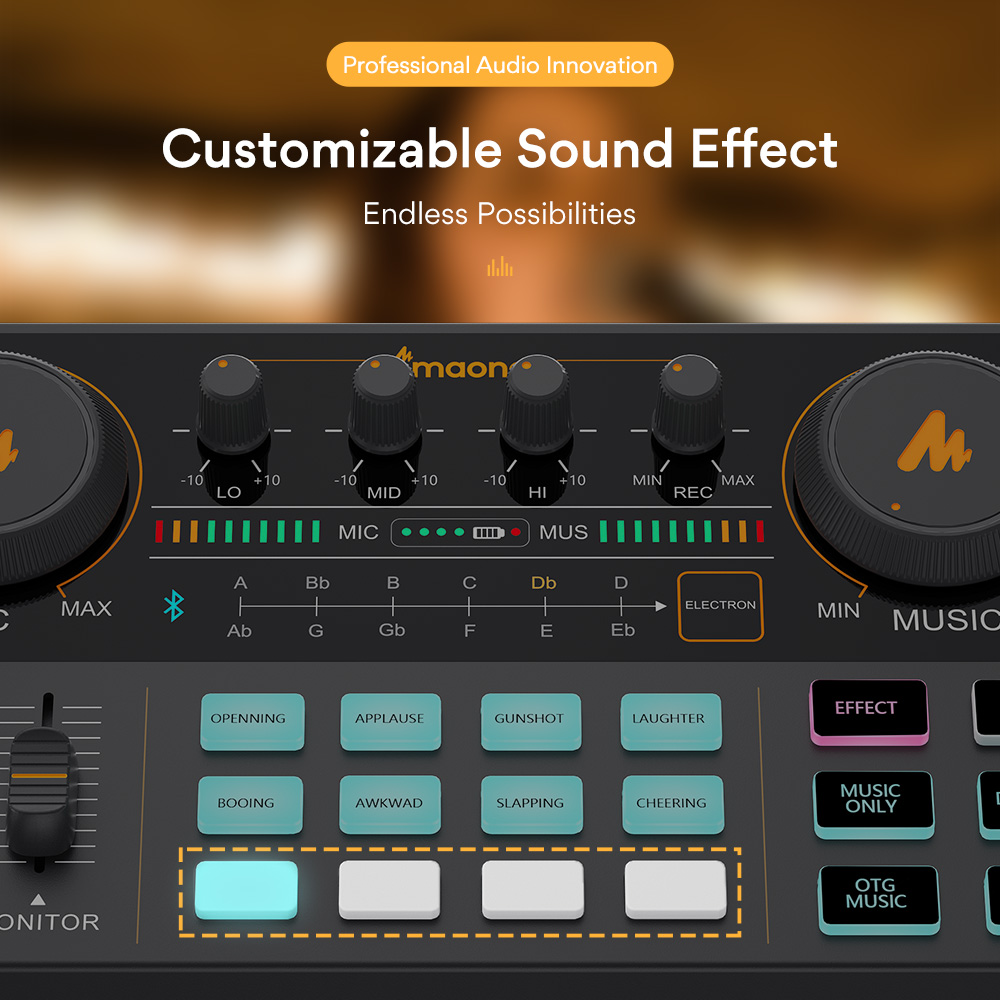Click the "MUS" meter label
The width and height of the screenshot is (1000, 1000).
tap(563, 533)
